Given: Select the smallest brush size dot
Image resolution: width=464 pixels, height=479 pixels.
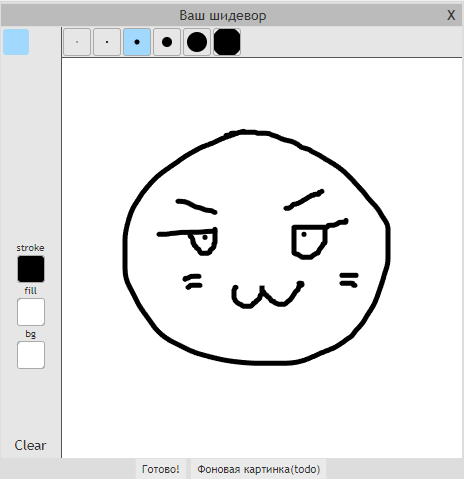Looking at the screenshot, I should point(77,42).
